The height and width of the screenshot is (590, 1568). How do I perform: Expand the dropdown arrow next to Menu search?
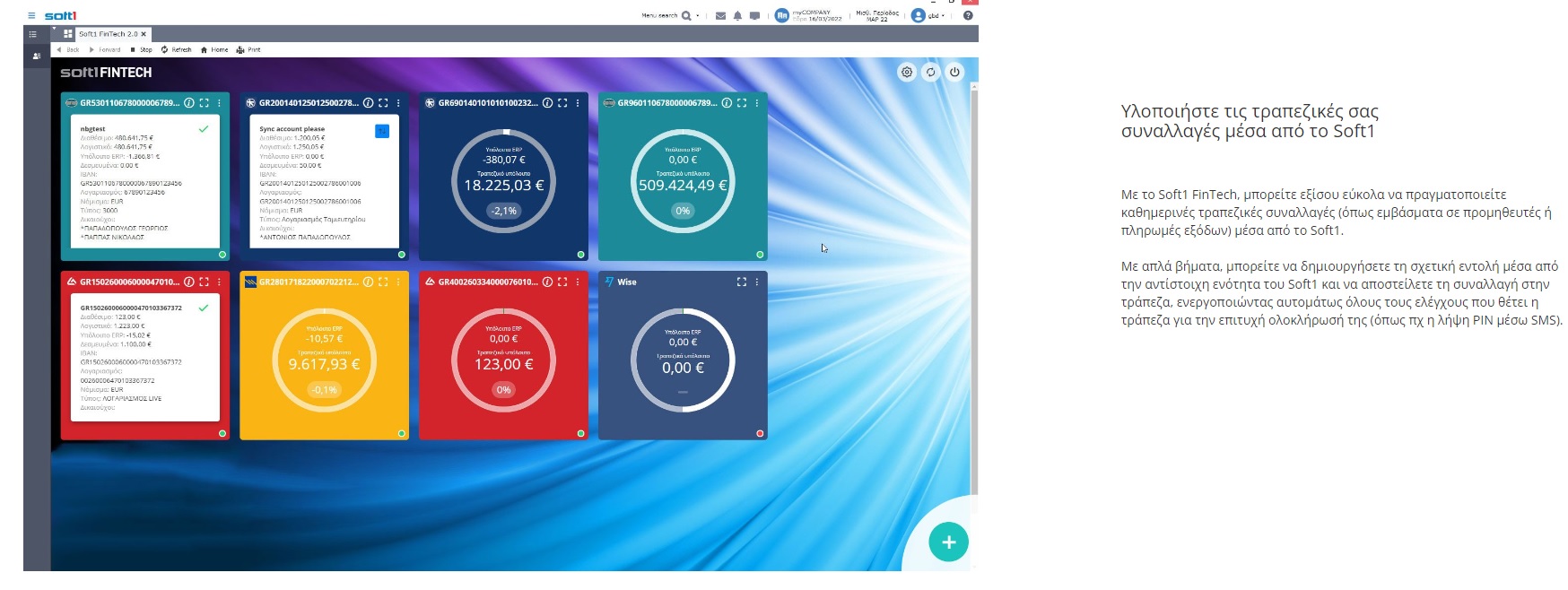click(698, 15)
